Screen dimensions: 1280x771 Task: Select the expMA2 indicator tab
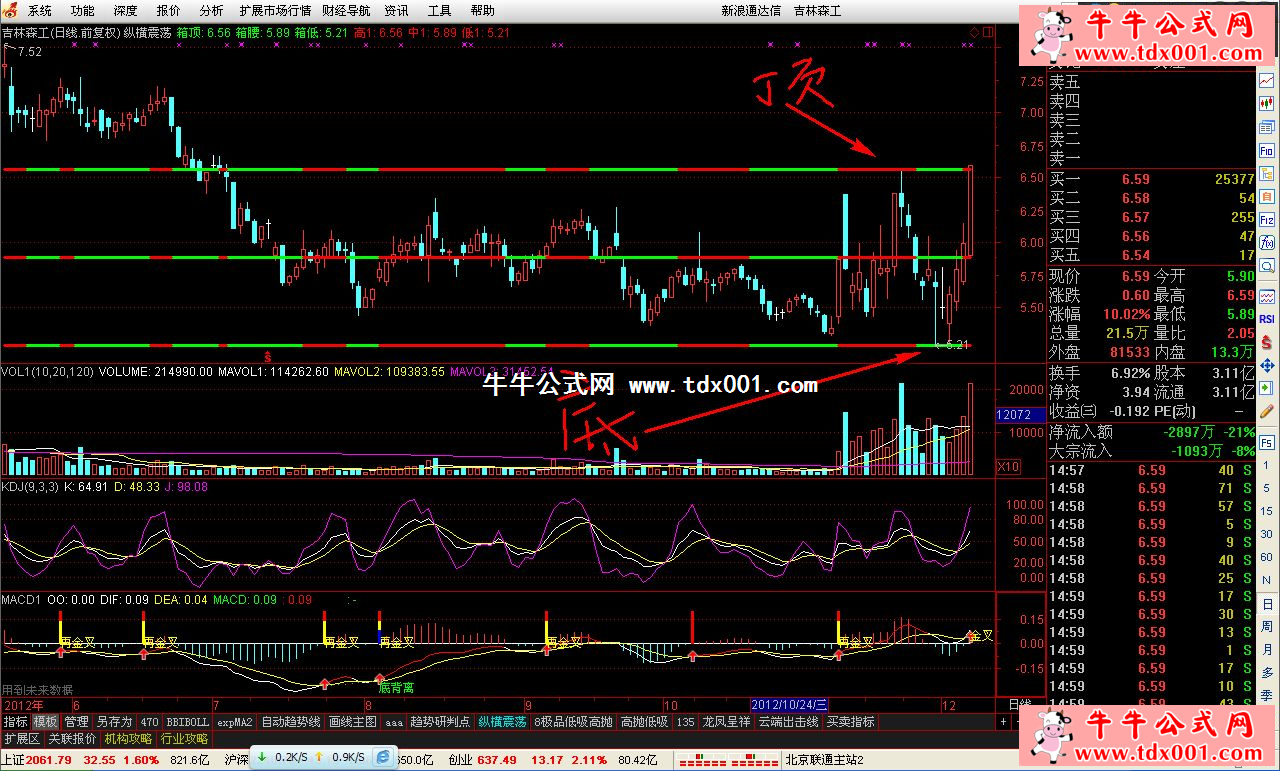(235, 721)
